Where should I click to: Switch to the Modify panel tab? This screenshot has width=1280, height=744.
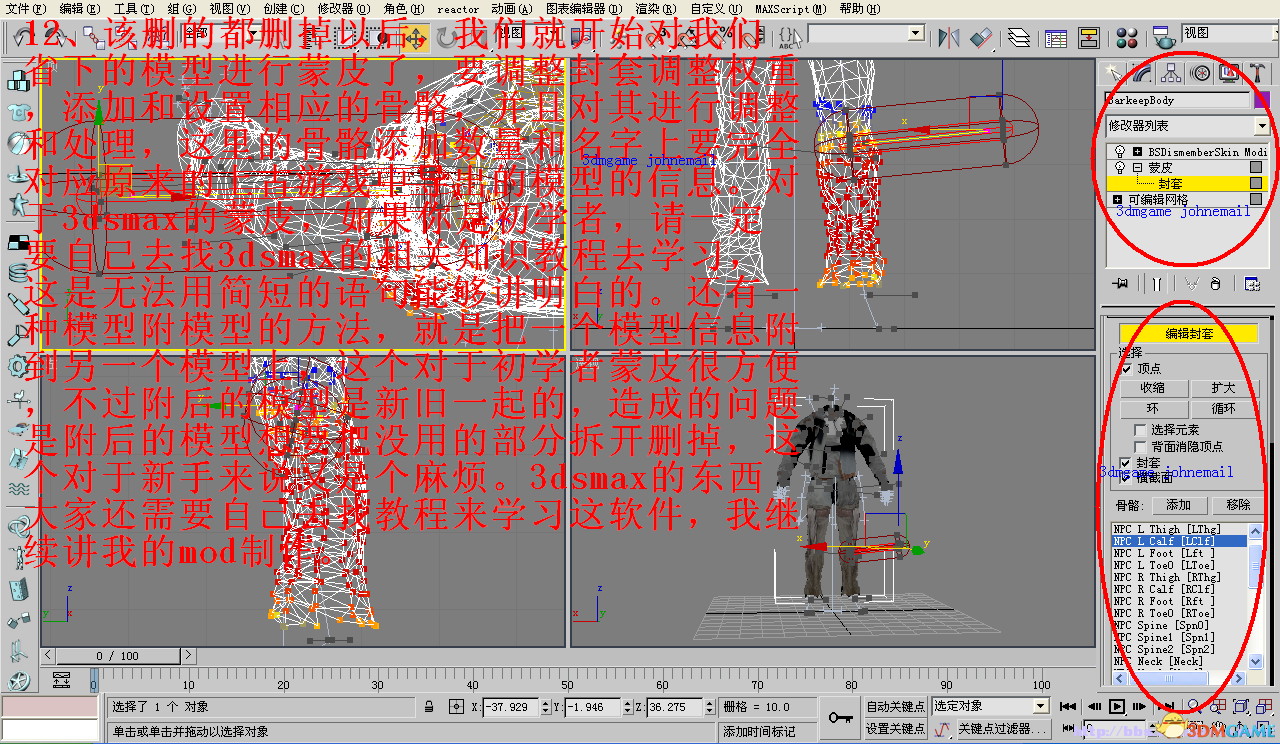[1142, 73]
